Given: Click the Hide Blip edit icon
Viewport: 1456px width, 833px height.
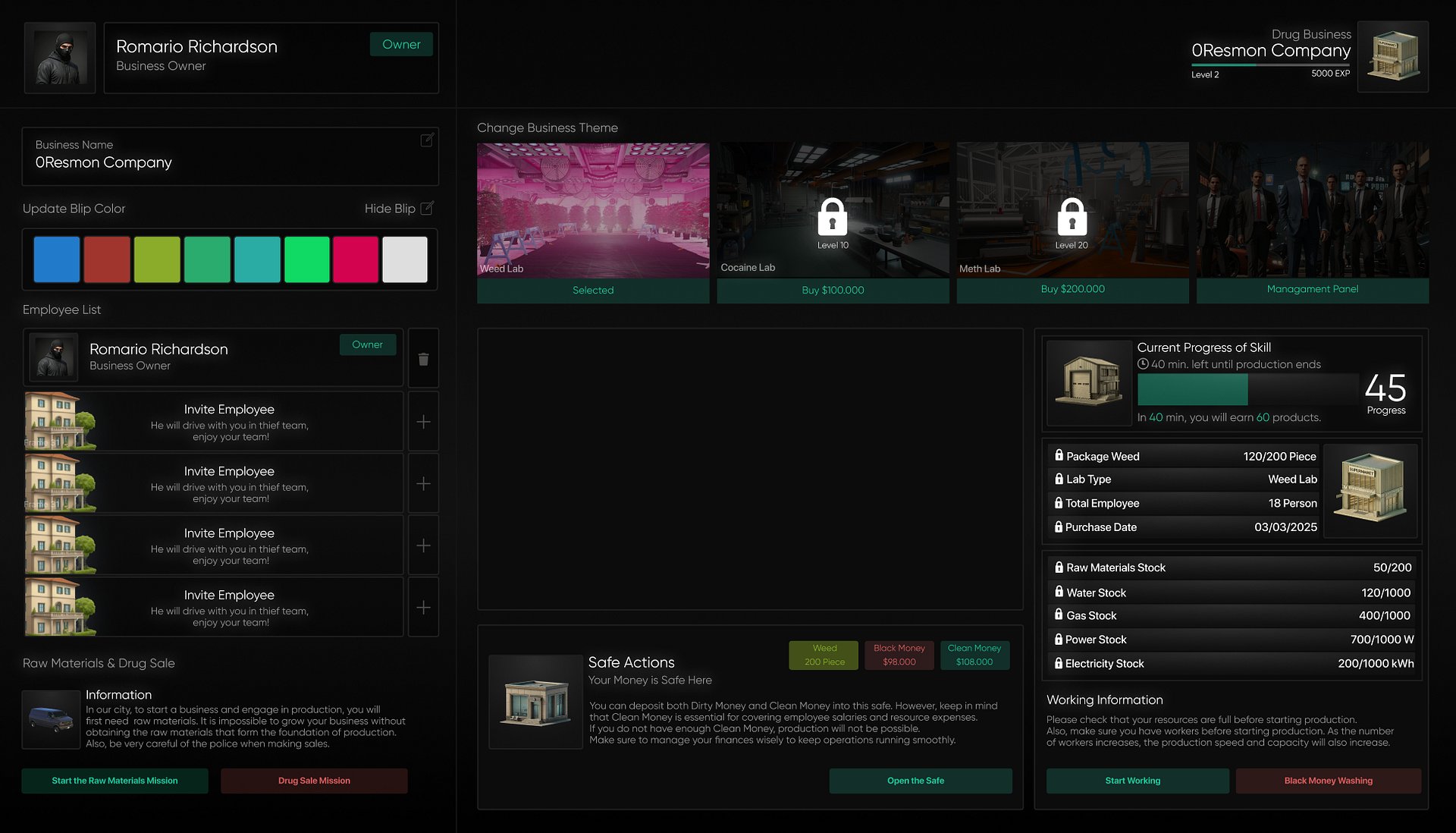Looking at the screenshot, I should click(x=427, y=208).
